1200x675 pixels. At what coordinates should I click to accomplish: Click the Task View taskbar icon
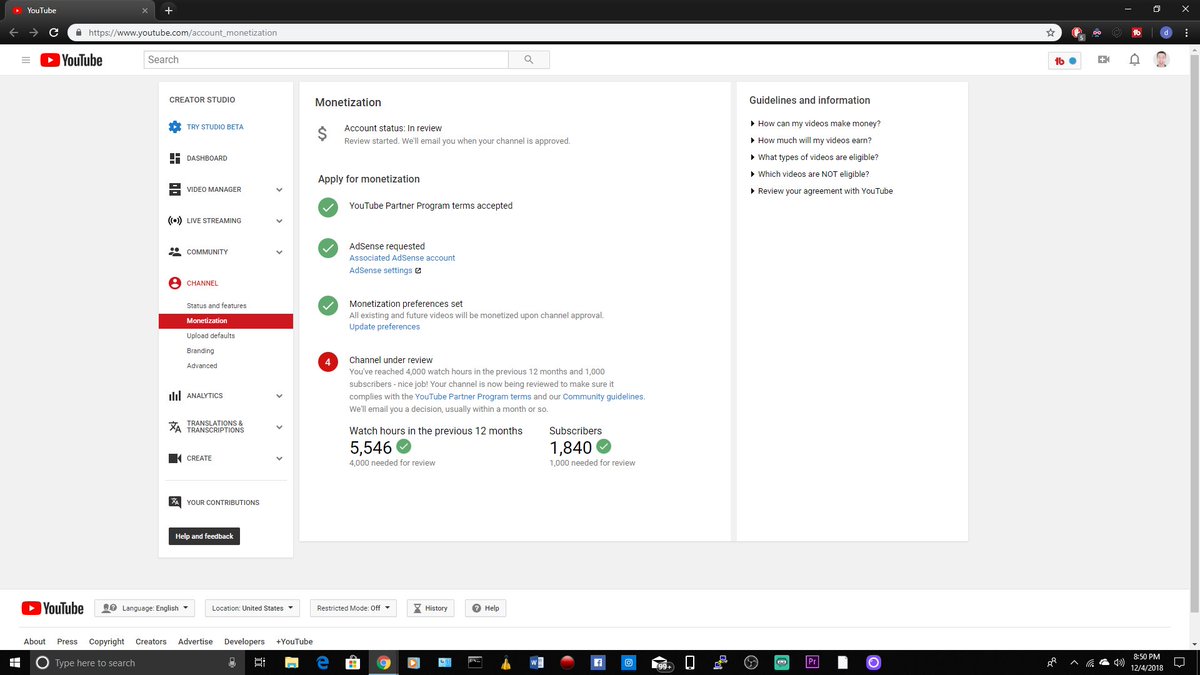tap(259, 662)
